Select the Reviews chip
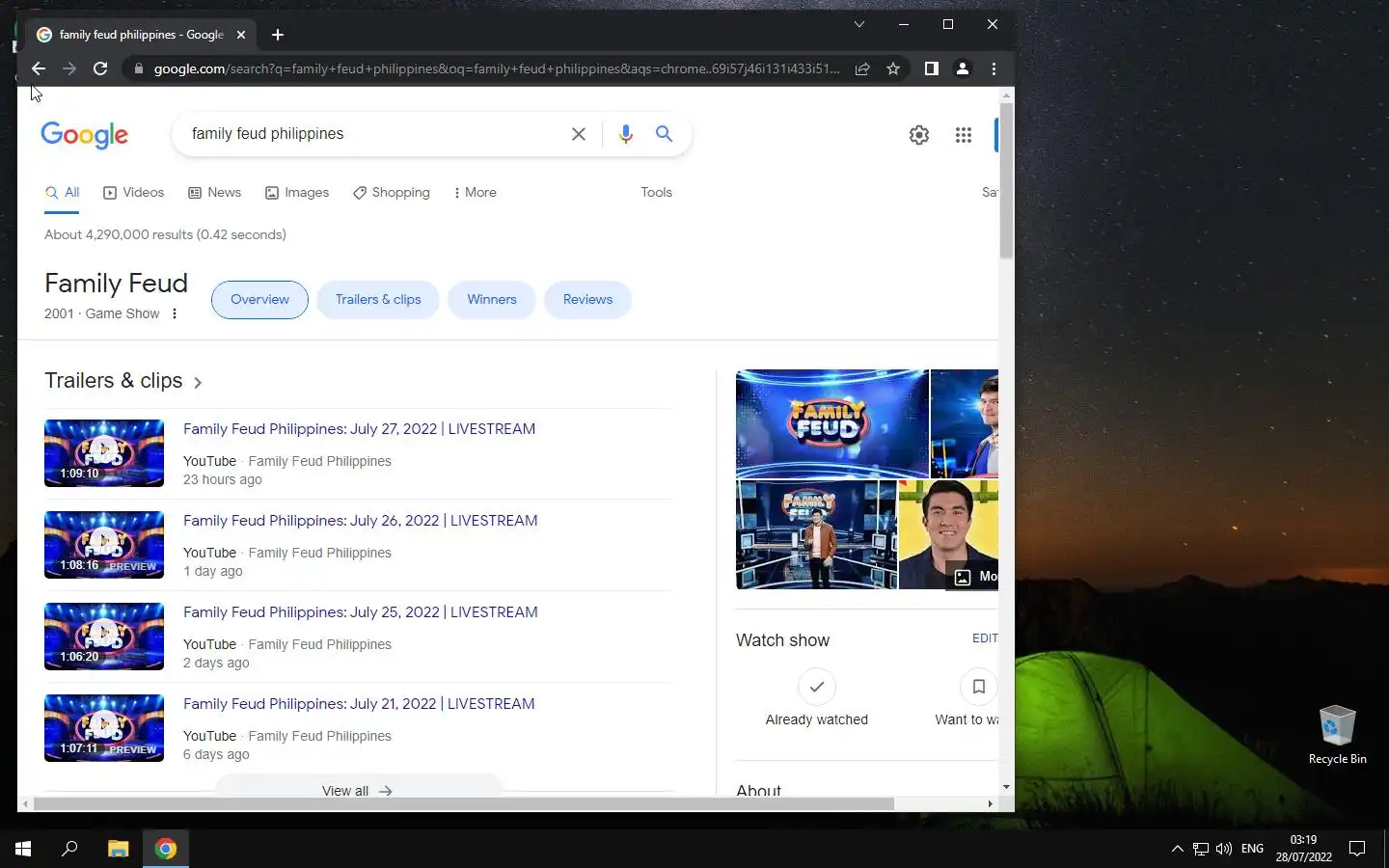This screenshot has width=1389, height=868. (587, 299)
